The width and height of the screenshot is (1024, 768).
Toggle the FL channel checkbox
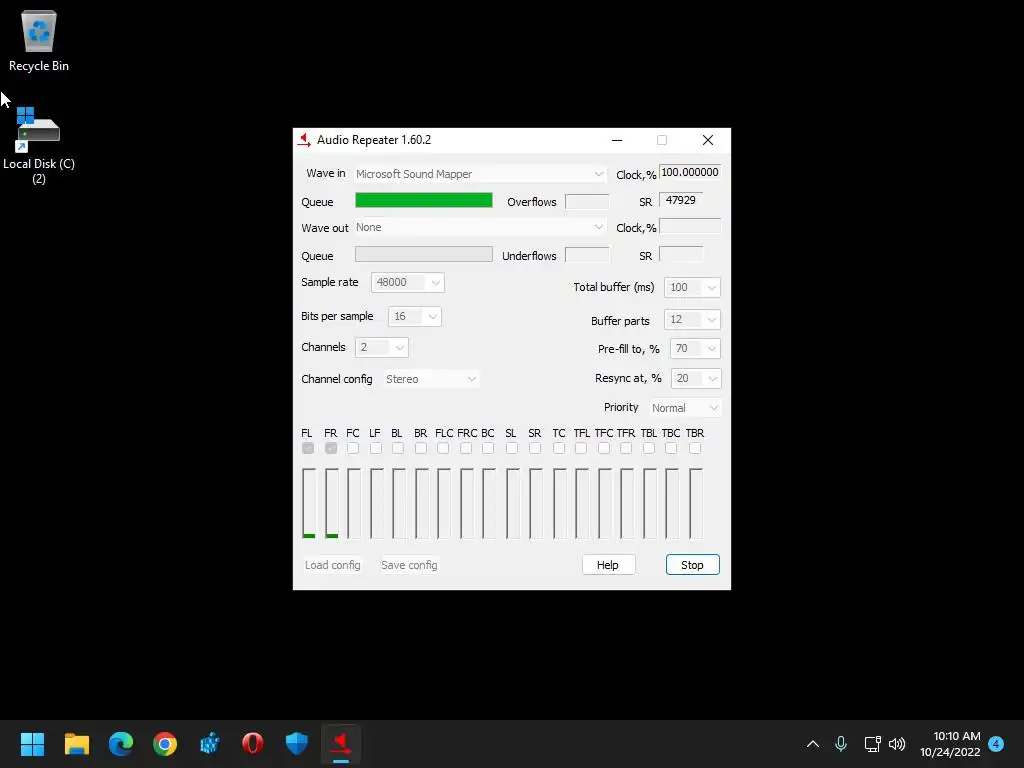pyautogui.click(x=308, y=448)
